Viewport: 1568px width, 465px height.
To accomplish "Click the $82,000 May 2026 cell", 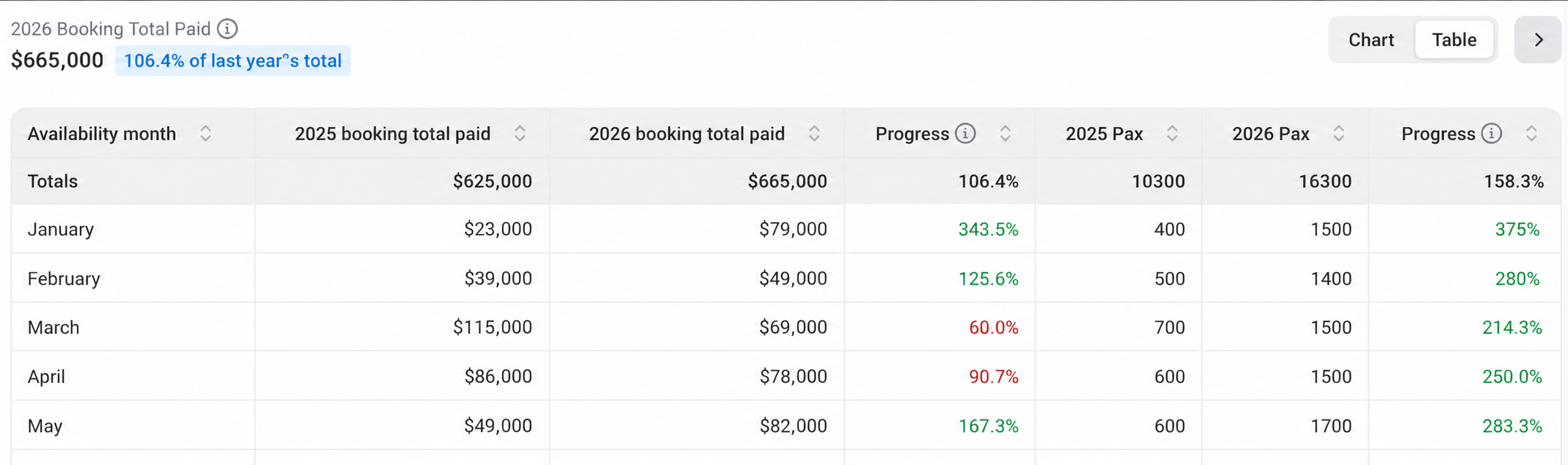I will pyautogui.click(x=793, y=425).
